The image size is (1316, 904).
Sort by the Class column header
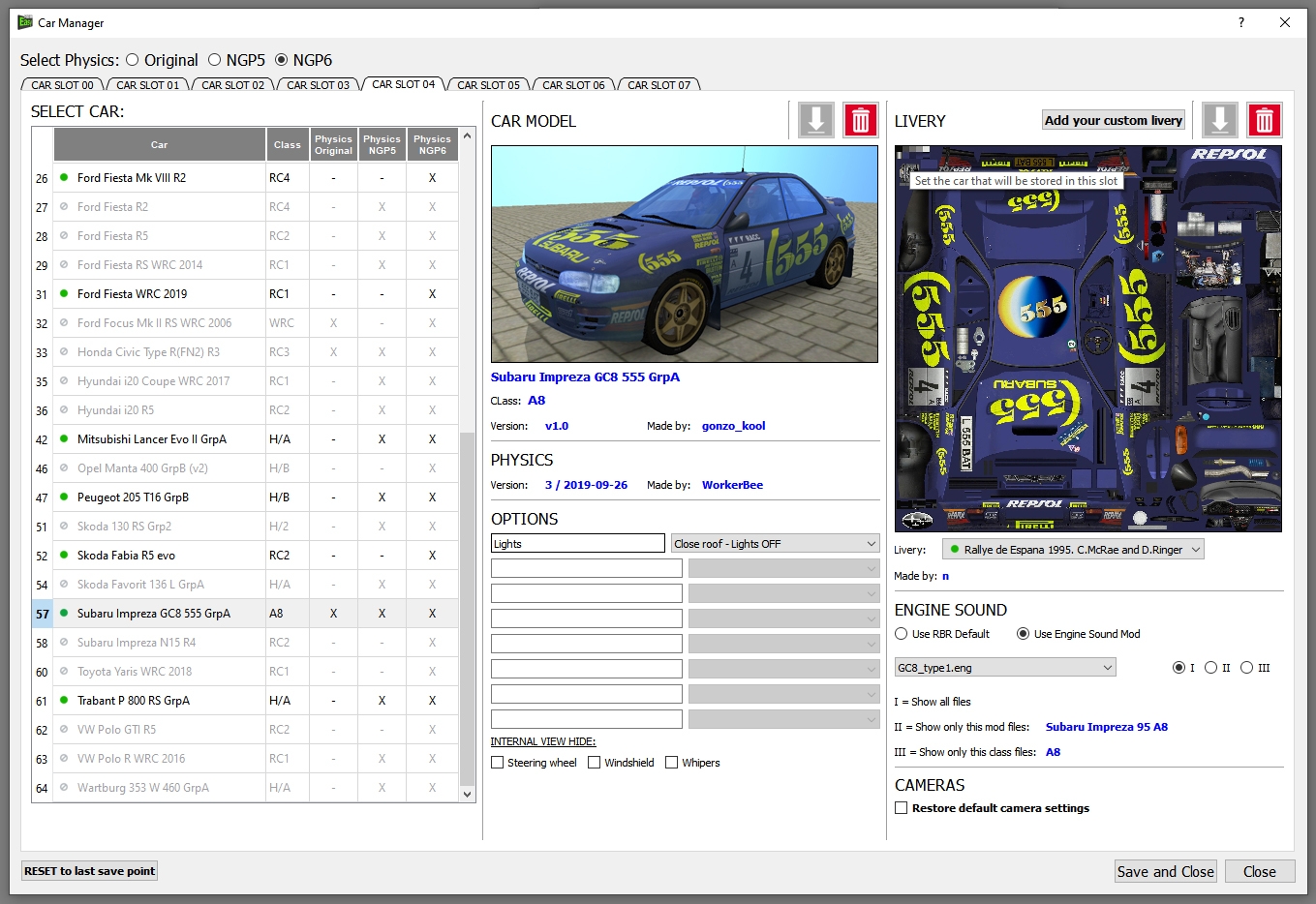[x=288, y=144]
